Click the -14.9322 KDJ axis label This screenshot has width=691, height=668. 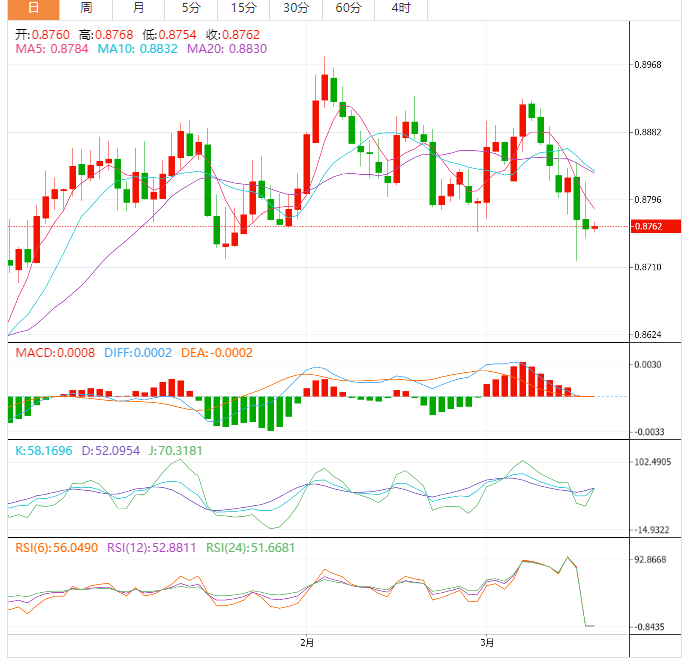652,530
